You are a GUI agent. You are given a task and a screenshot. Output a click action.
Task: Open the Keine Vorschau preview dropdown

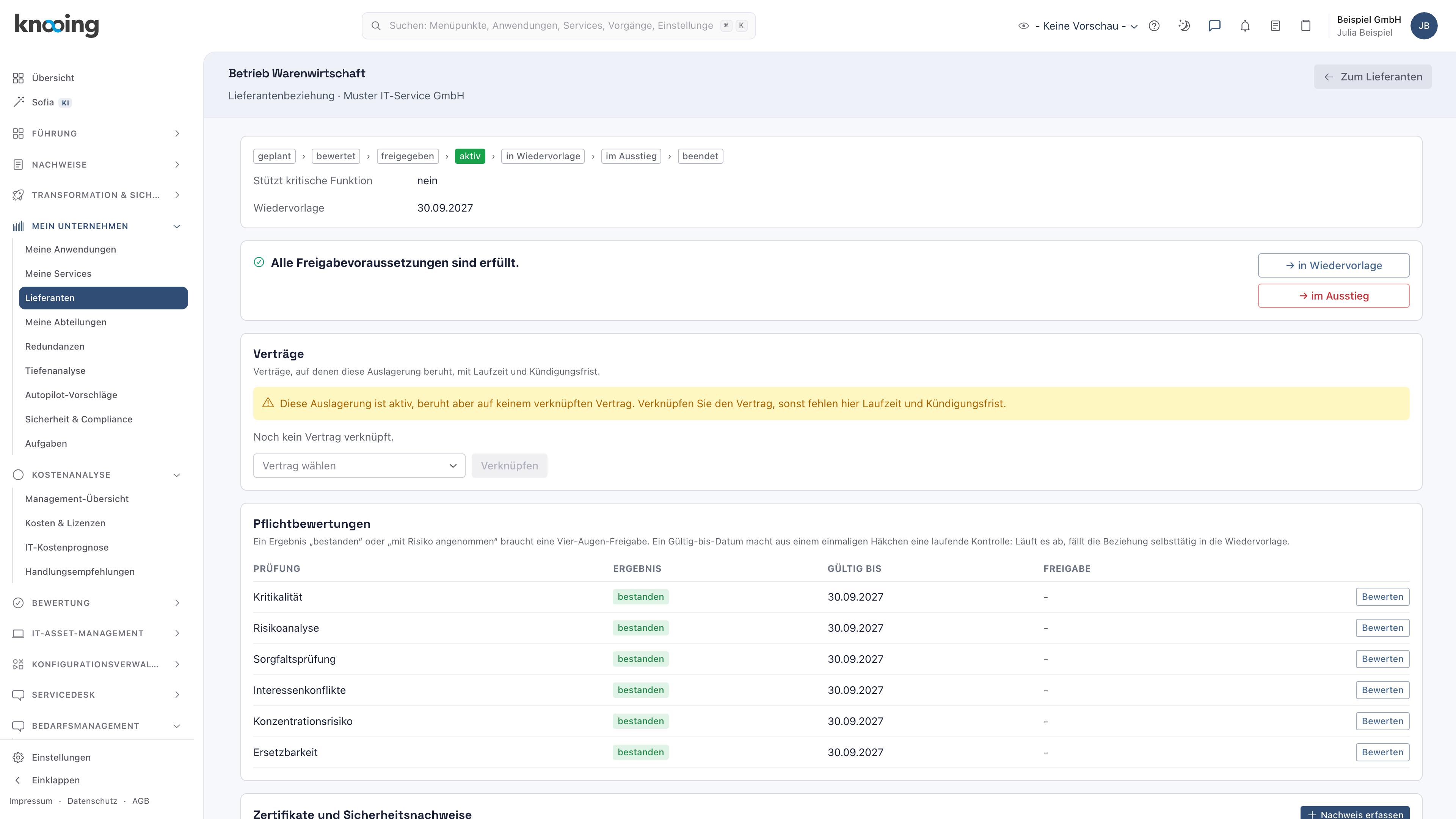coord(1078,26)
